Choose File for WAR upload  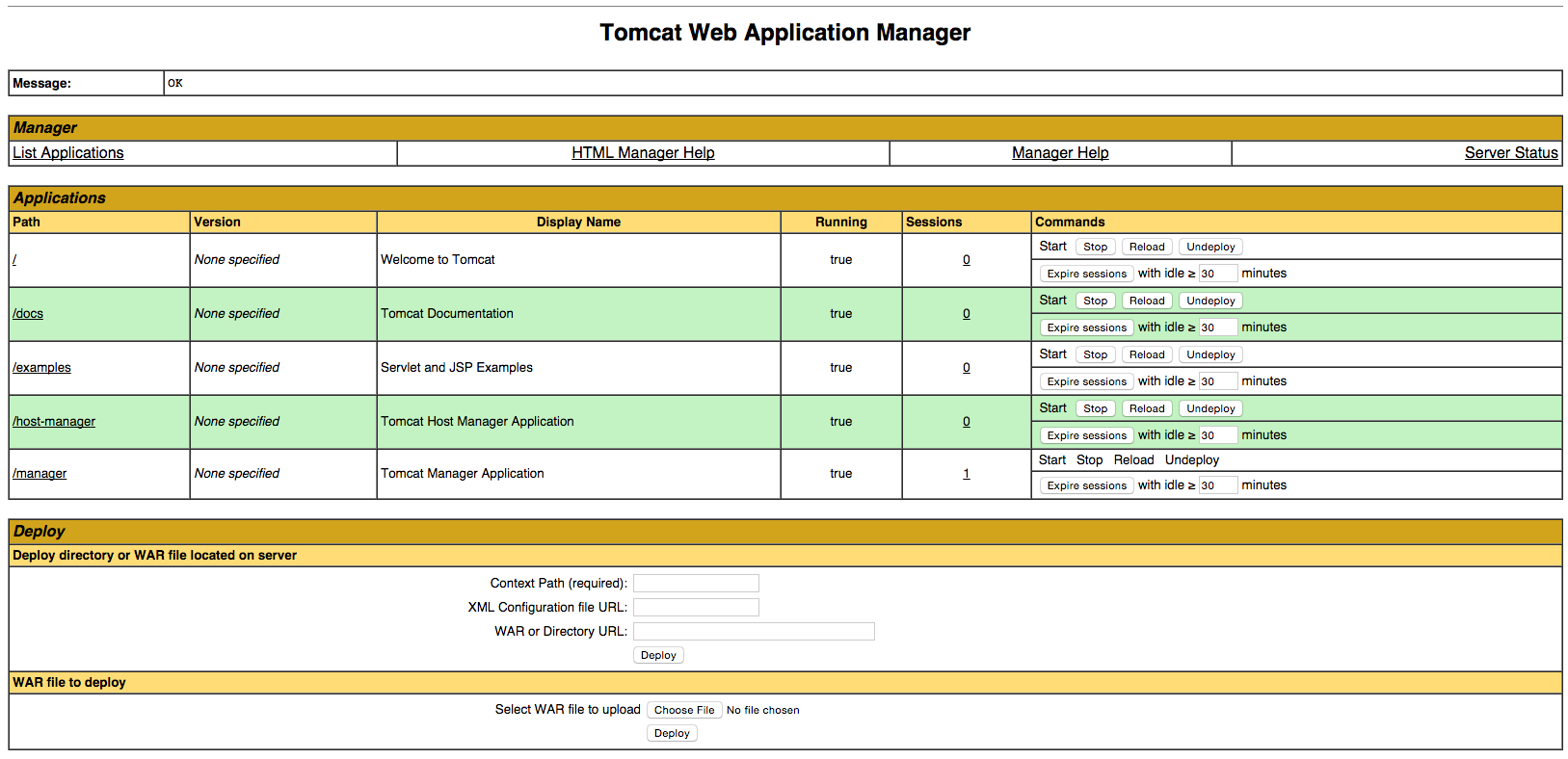pos(684,711)
